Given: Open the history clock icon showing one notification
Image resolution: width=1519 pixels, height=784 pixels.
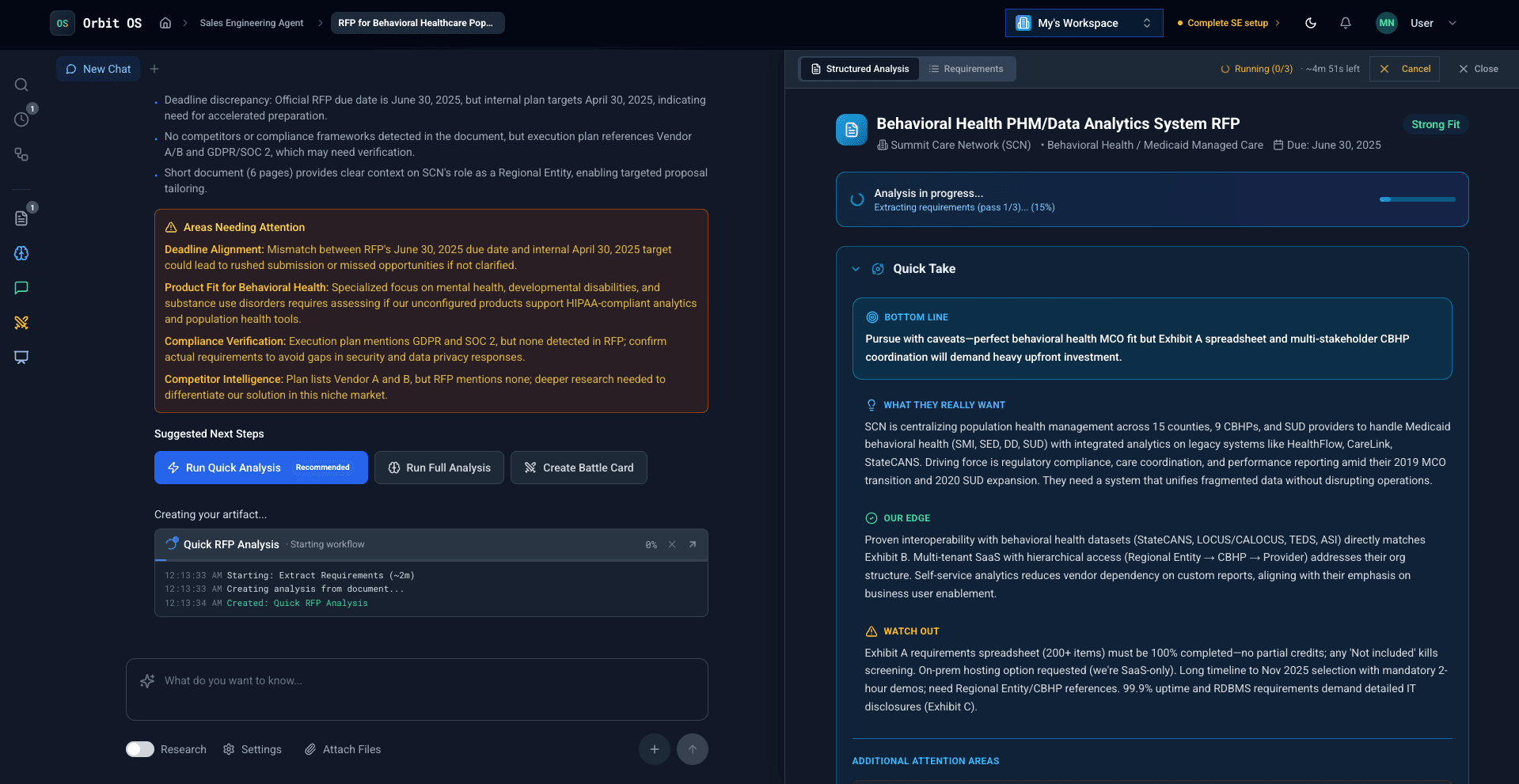Looking at the screenshot, I should (x=21, y=119).
